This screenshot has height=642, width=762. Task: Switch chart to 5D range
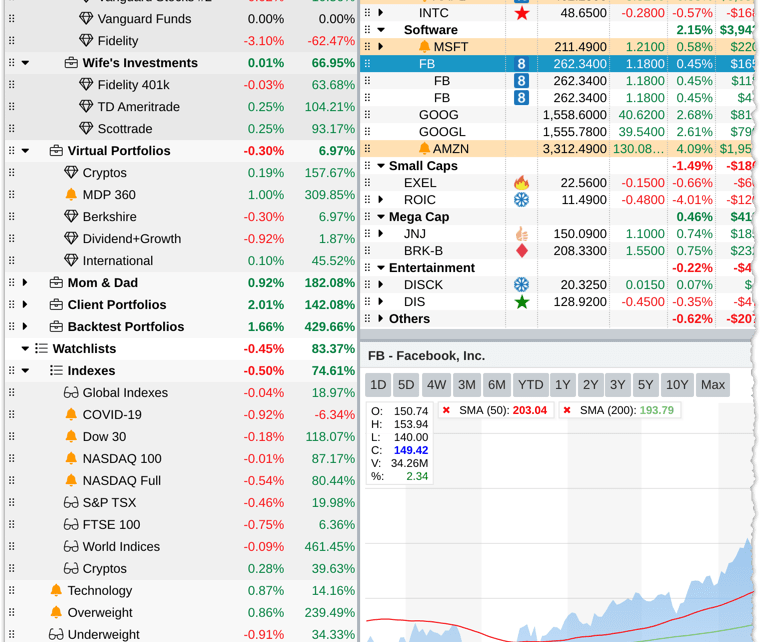406,385
